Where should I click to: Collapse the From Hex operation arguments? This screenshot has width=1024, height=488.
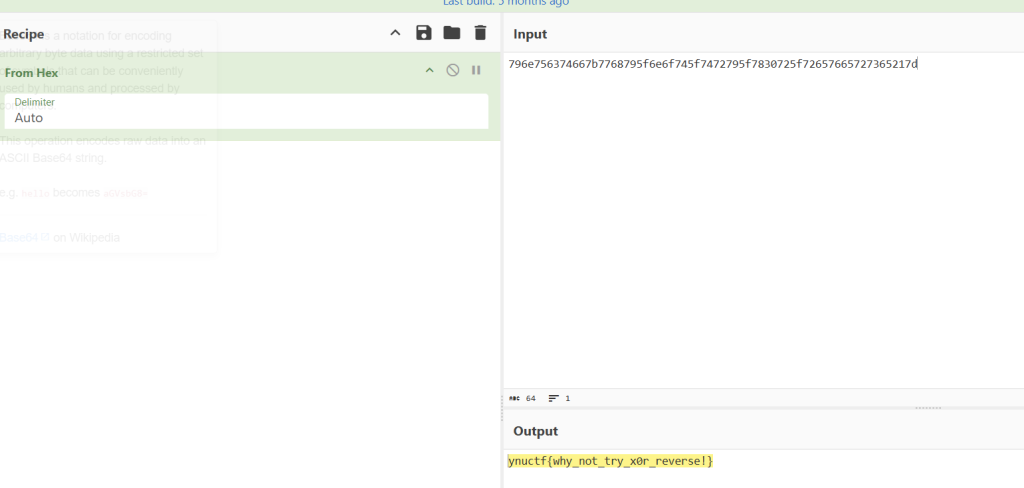(x=430, y=70)
